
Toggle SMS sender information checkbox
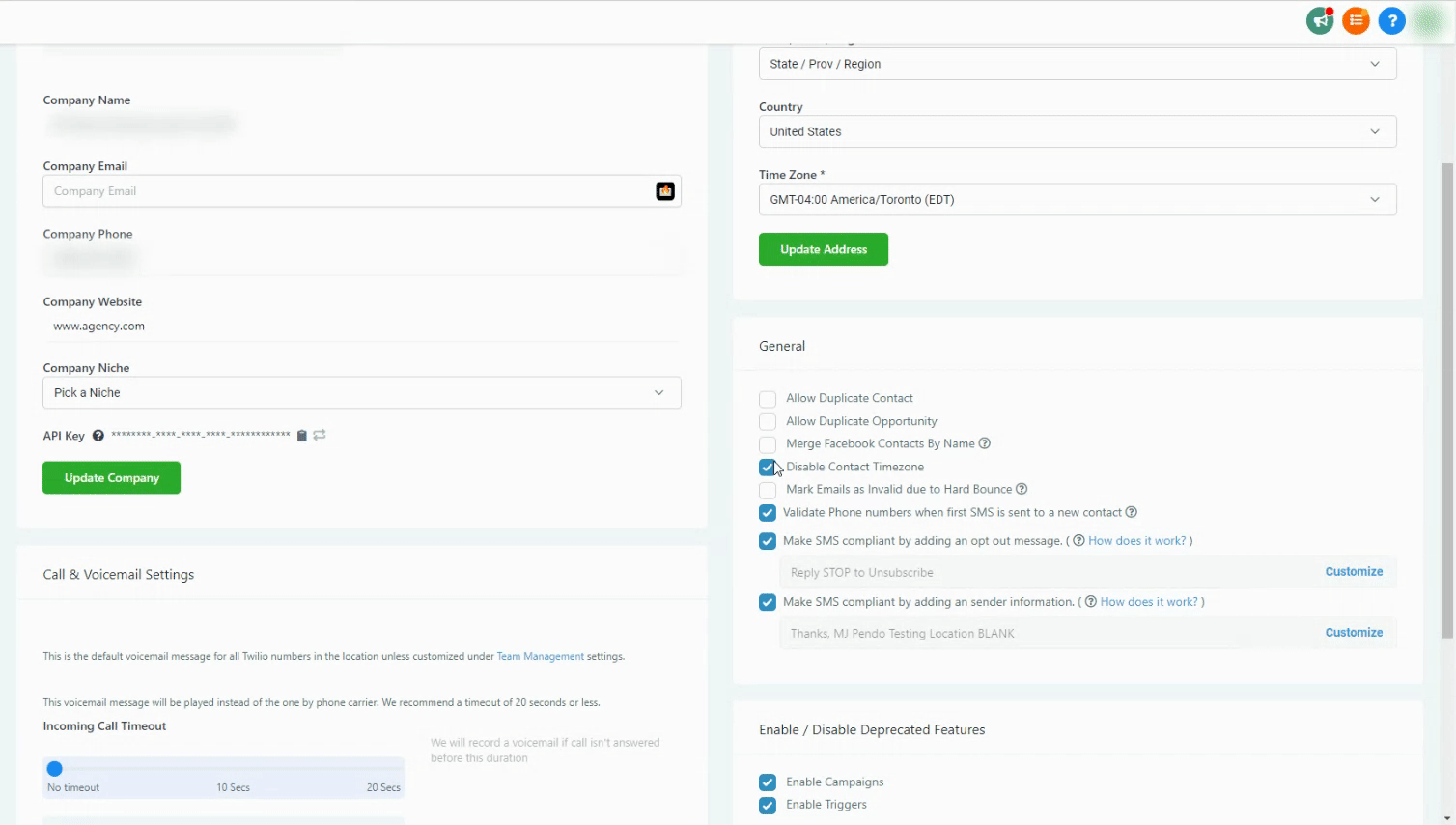tap(768, 602)
